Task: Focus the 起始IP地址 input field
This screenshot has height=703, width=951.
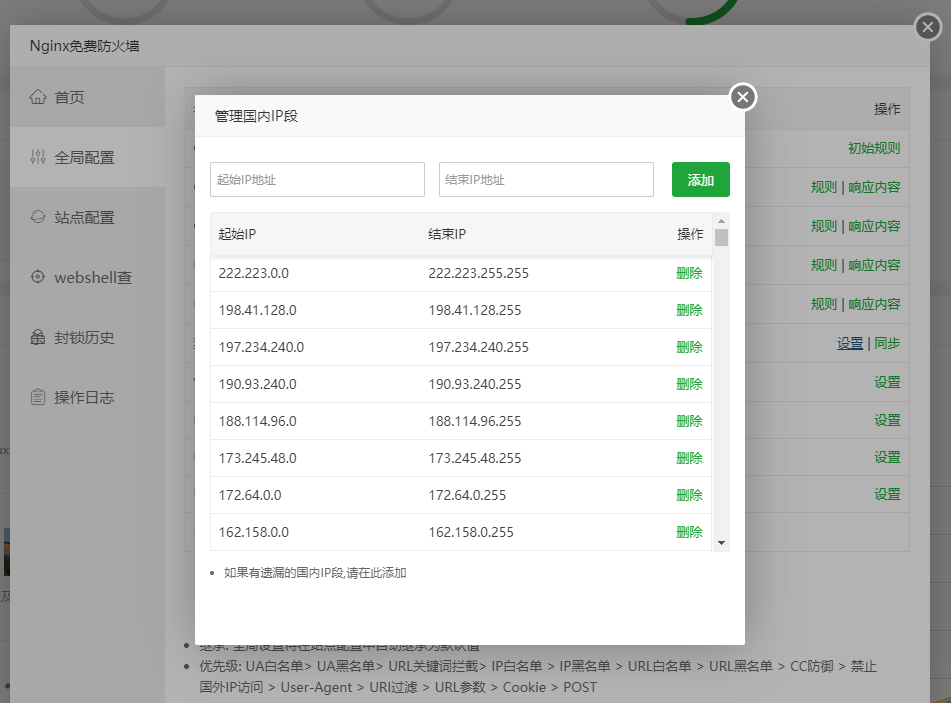Action: (317, 180)
